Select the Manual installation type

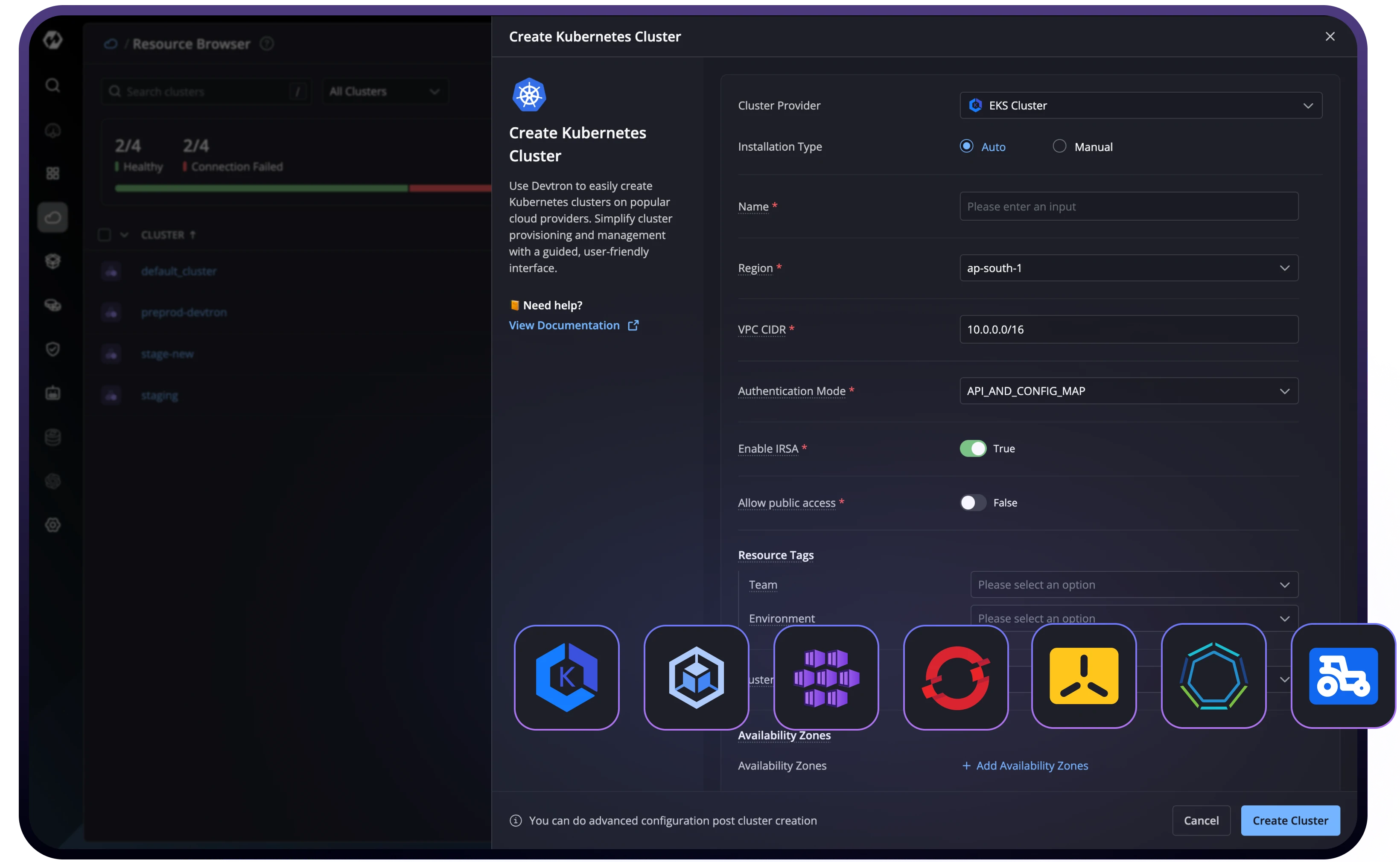click(1059, 146)
